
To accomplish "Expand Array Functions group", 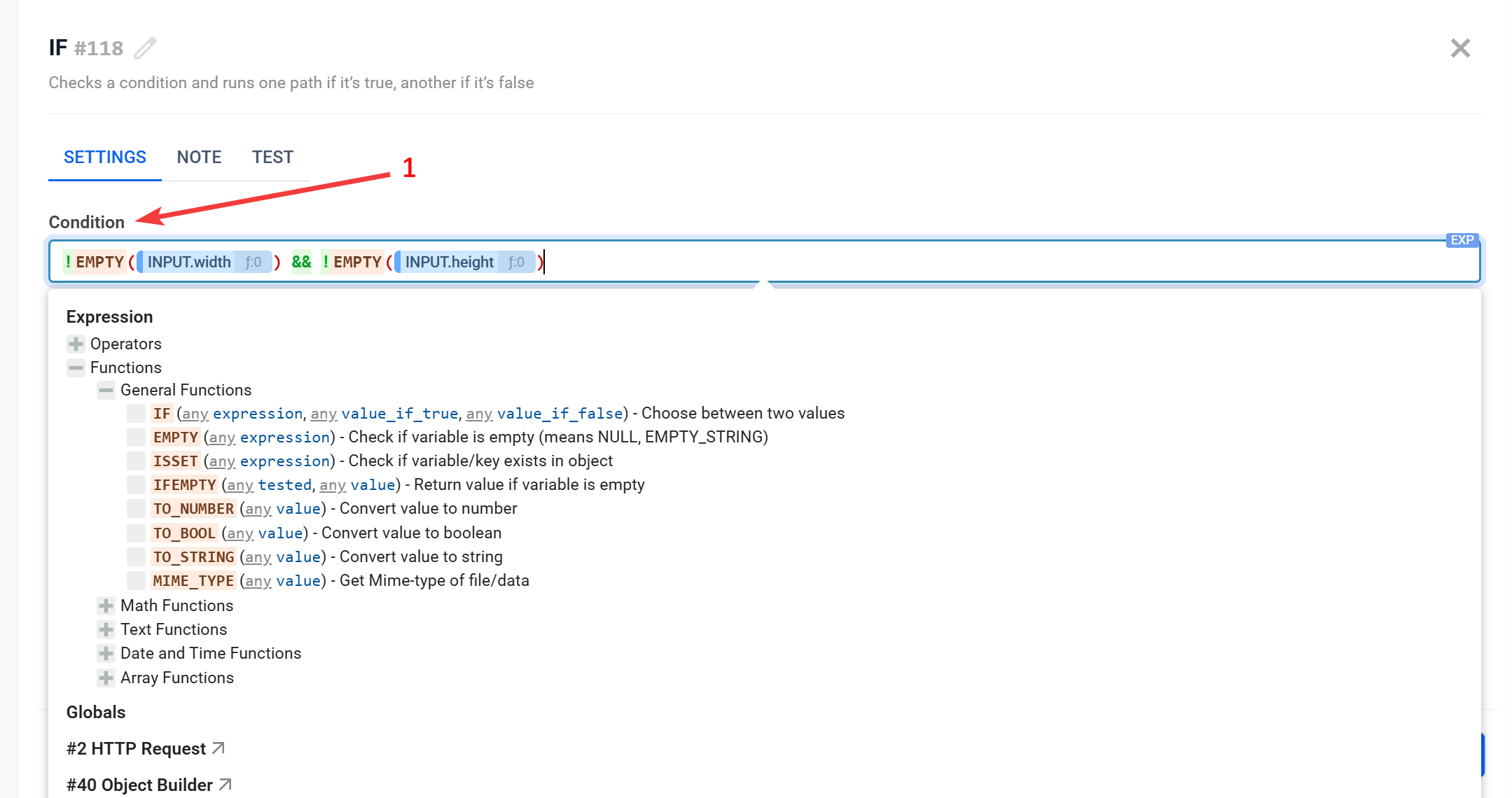I will tap(106, 678).
